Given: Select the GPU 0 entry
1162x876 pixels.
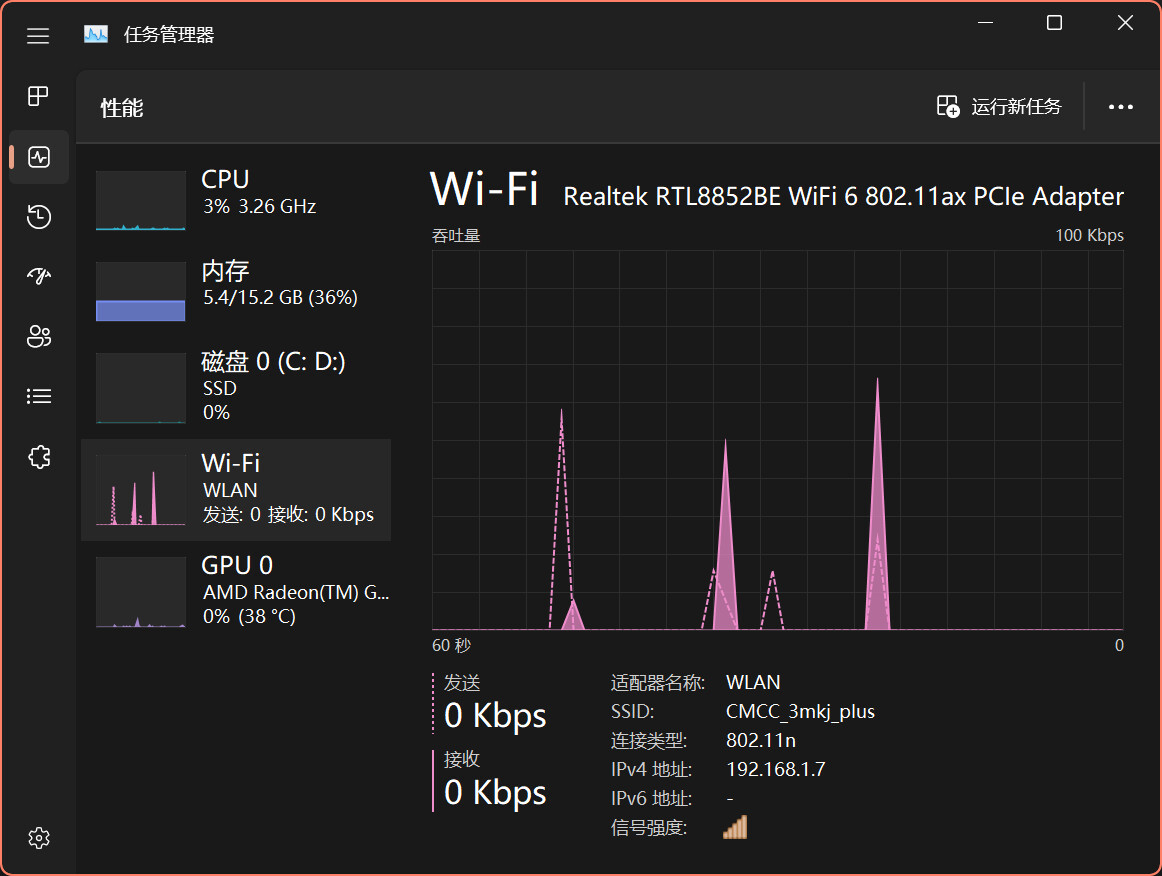Looking at the screenshot, I should coord(236,591).
